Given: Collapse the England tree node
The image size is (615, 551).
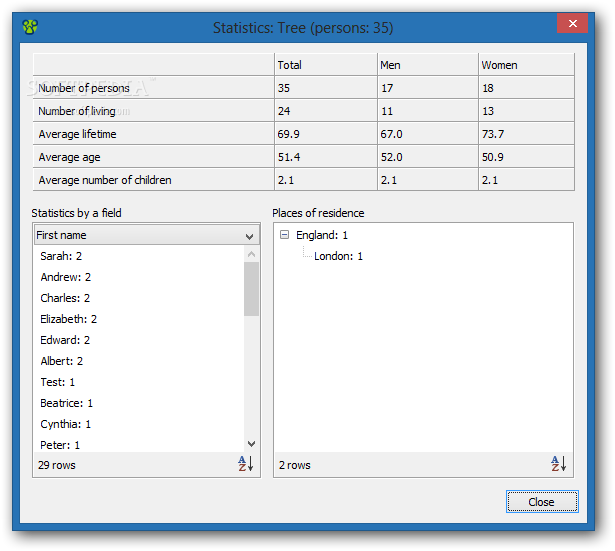Looking at the screenshot, I should click(284, 235).
